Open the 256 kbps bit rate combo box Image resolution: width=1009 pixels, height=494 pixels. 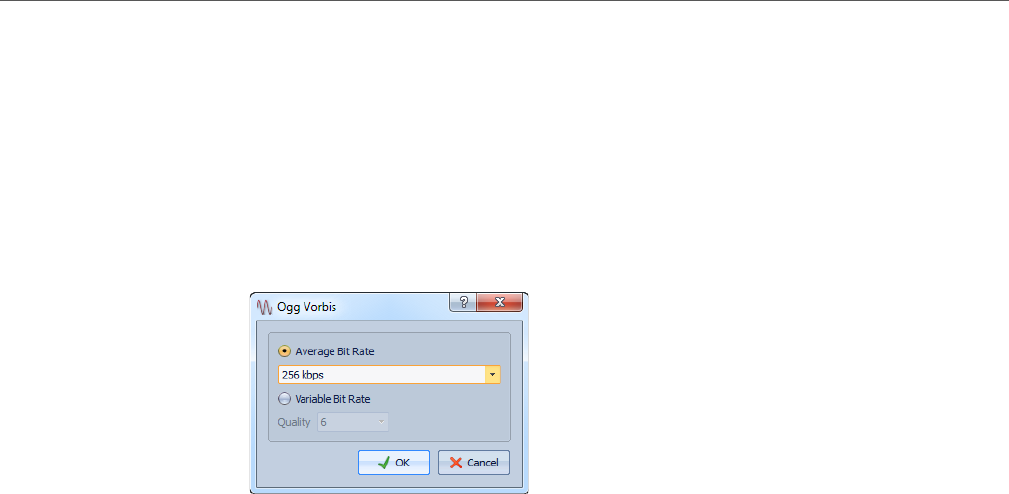click(x=389, y=374)
